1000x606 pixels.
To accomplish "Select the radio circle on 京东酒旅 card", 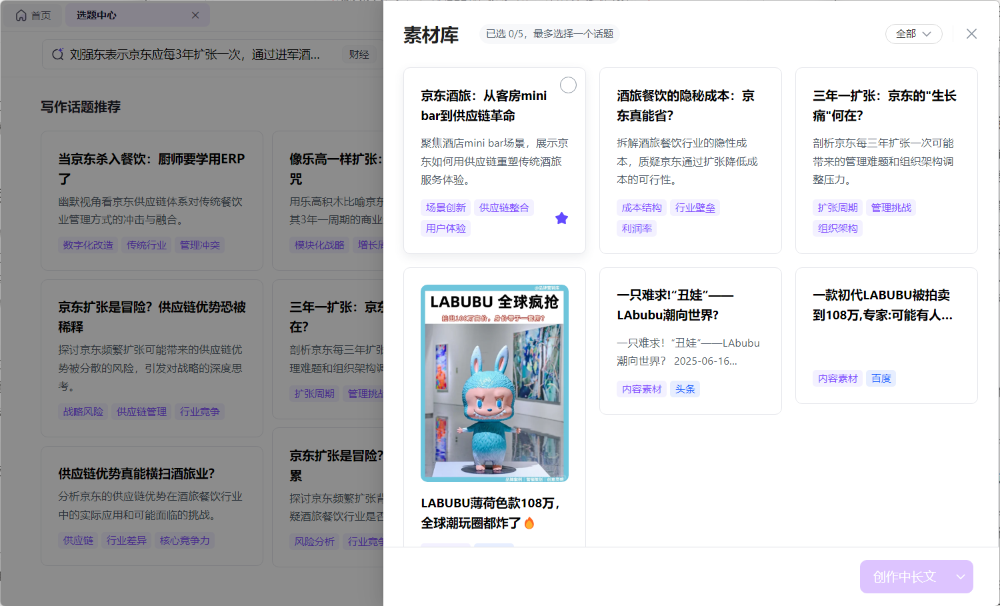I will [568, 85].
